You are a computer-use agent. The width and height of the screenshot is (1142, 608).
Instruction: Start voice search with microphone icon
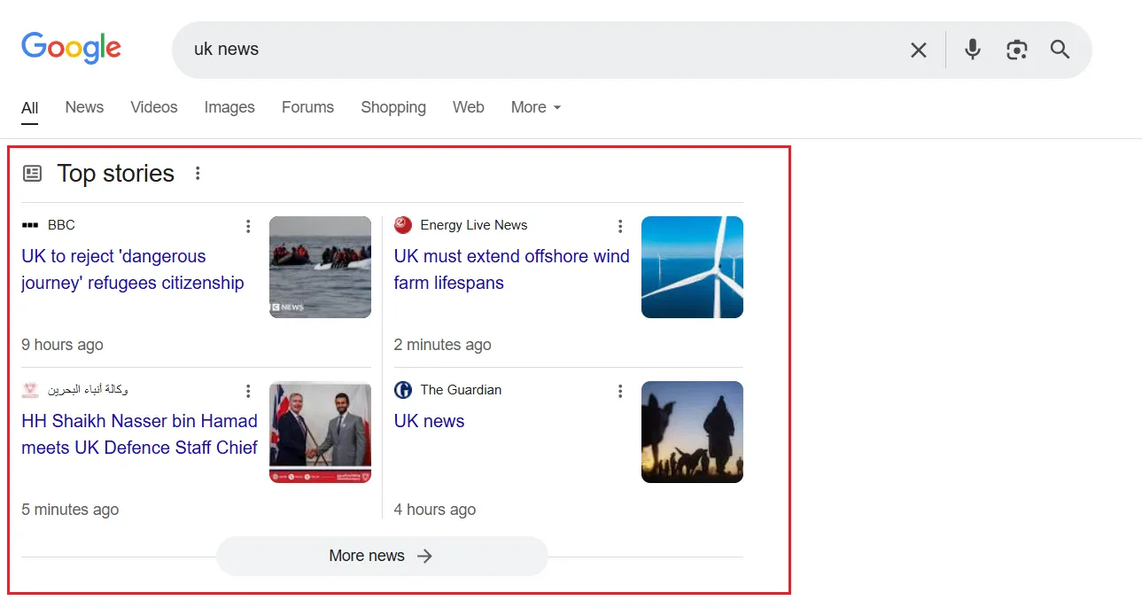pos(972,49)
